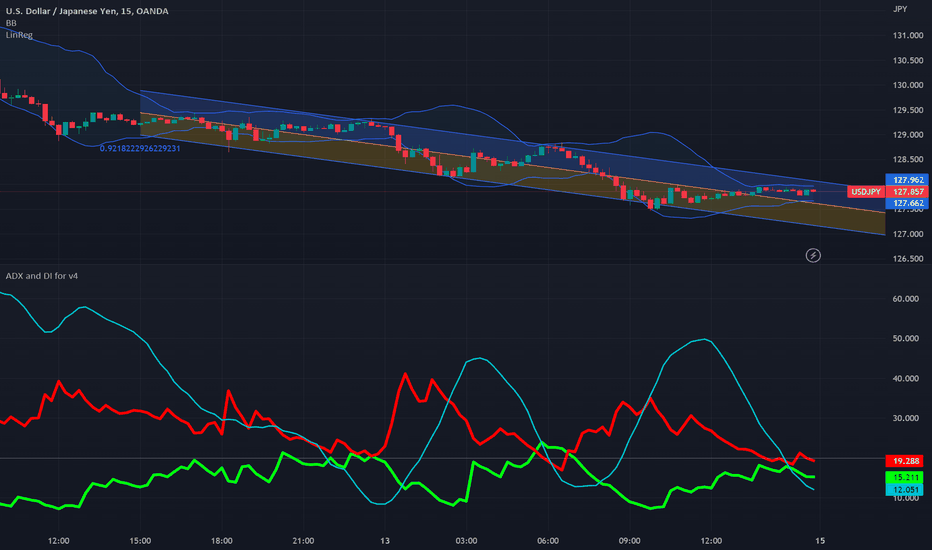Screen dimensions: 932x550
Task: Click the ADX and DI for v4 label
Action: [x=42, y=276]
